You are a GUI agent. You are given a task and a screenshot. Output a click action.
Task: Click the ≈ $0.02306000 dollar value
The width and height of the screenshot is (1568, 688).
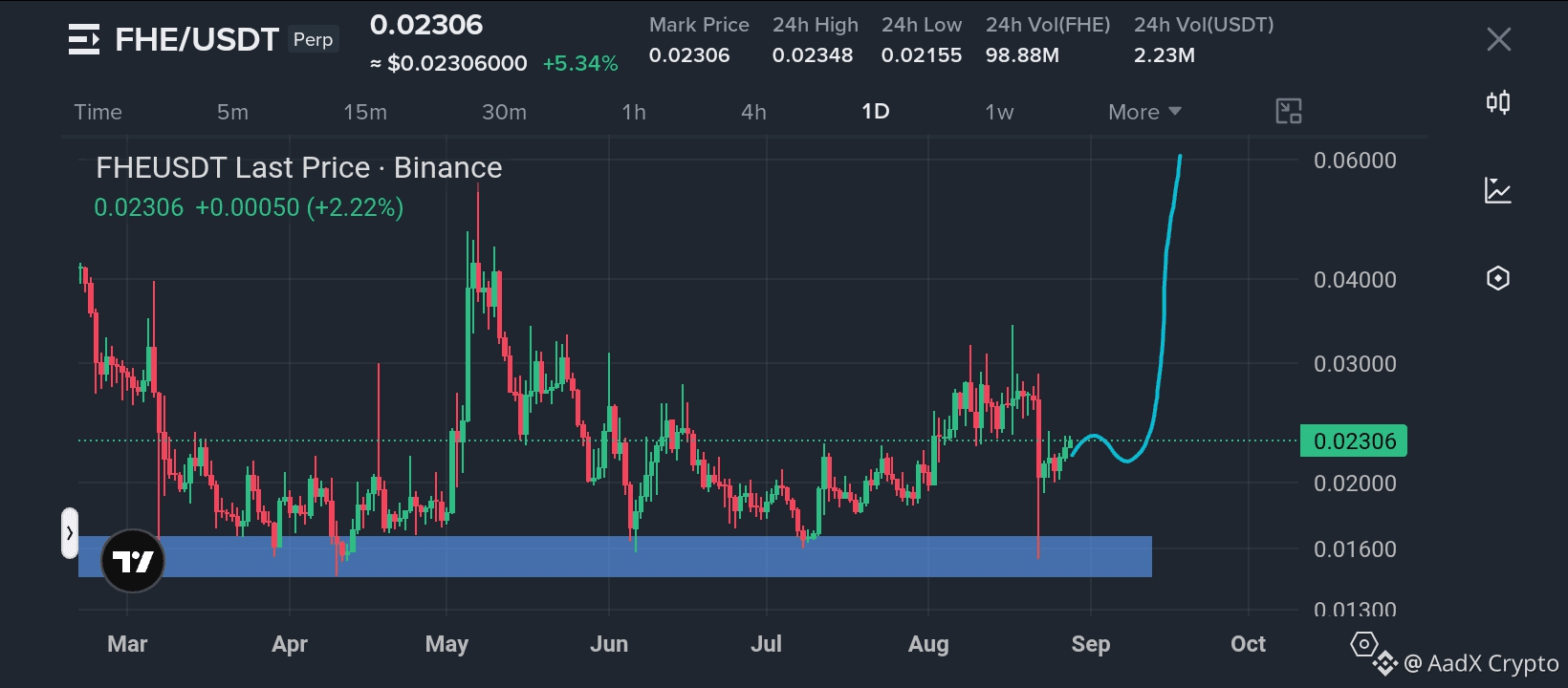pos(448,64)
